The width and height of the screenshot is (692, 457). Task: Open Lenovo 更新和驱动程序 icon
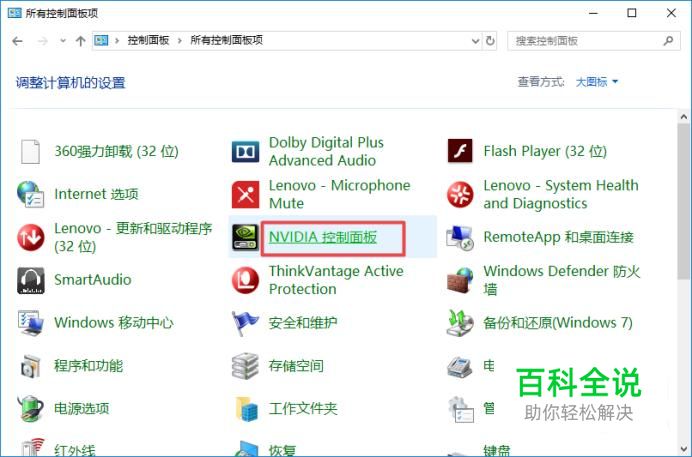tap(30, 237)
